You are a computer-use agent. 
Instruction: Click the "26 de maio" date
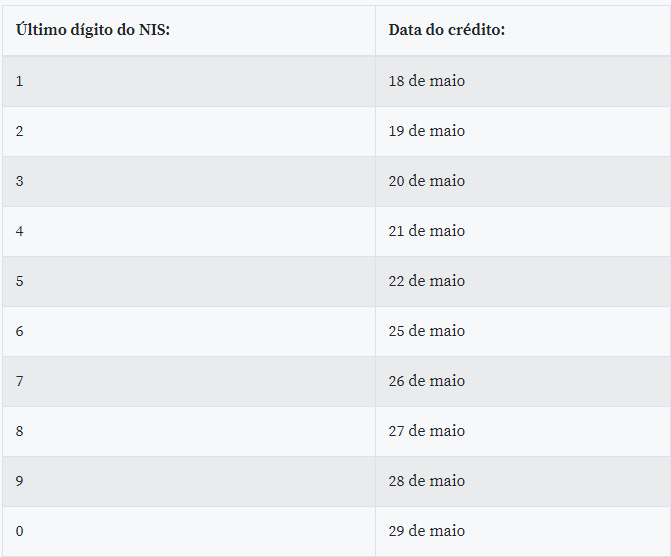426,381
